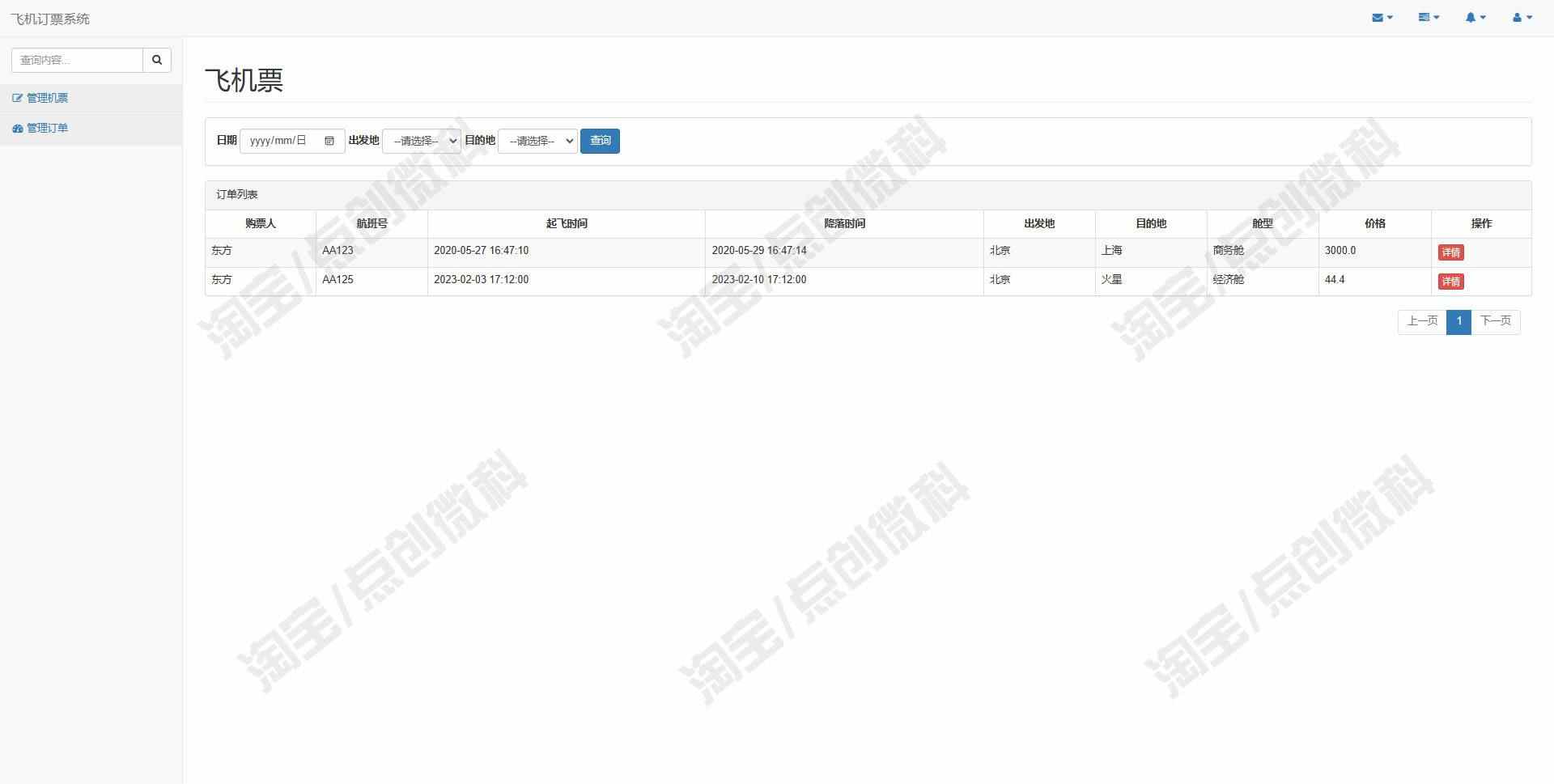The width and height of the screenshot is (1554, 784).
Task: Open the envelope messages dropdown
Action: coord(1382,18)
